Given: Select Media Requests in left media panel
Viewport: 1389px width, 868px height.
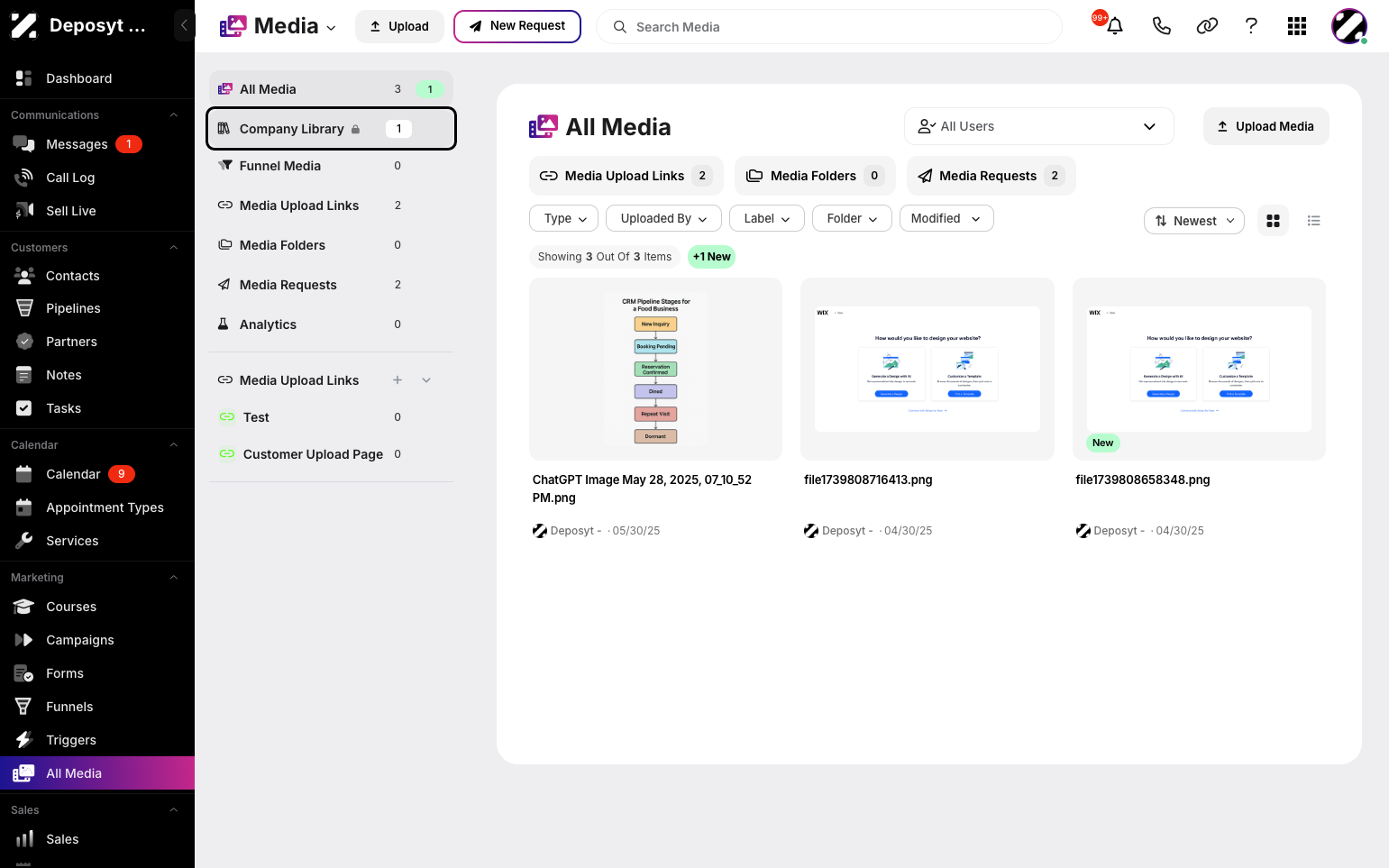Looking at the screenshot, I should (331, 285).
